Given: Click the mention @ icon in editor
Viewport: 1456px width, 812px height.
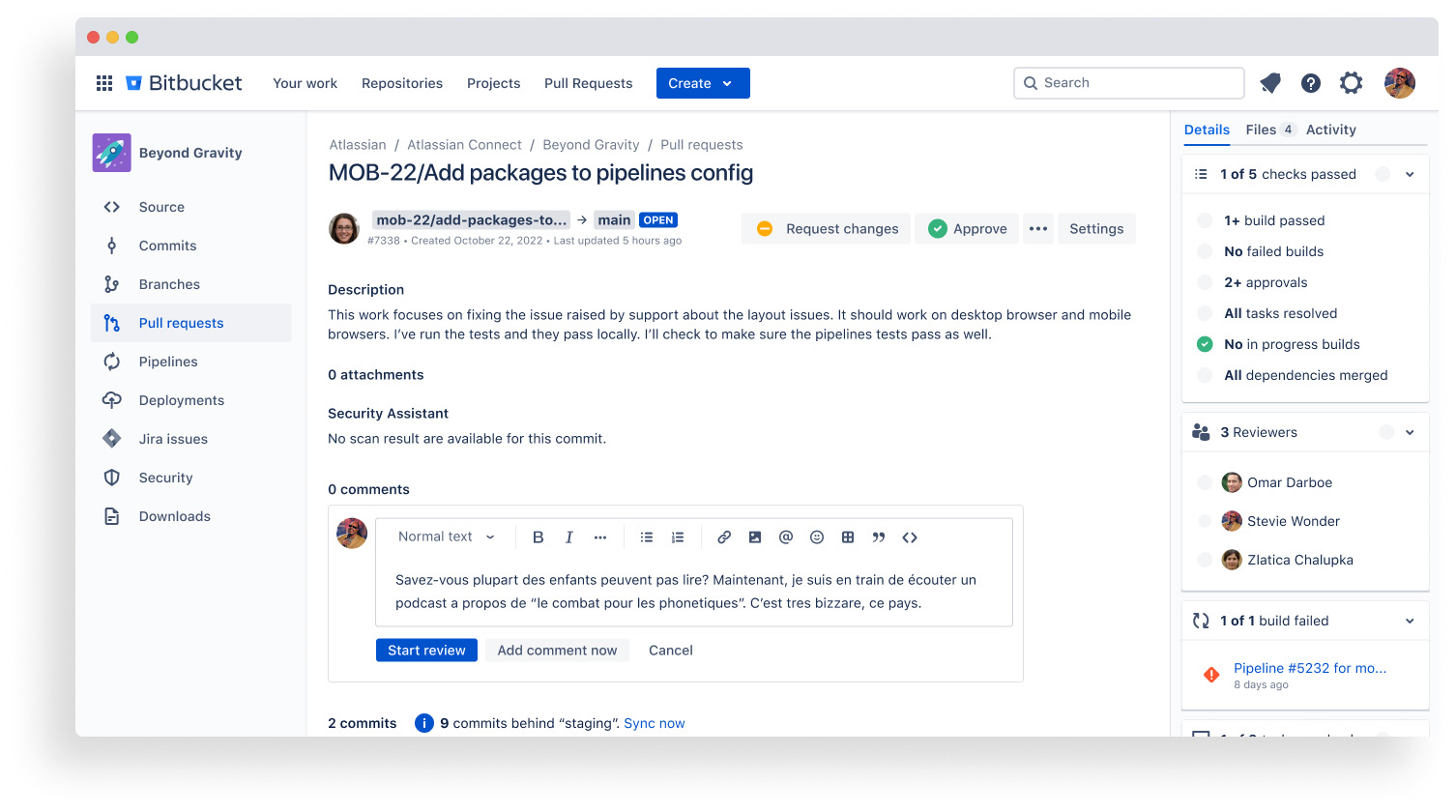Looking at the screenshot, I should pyautogui.click(x=786, y=537).
